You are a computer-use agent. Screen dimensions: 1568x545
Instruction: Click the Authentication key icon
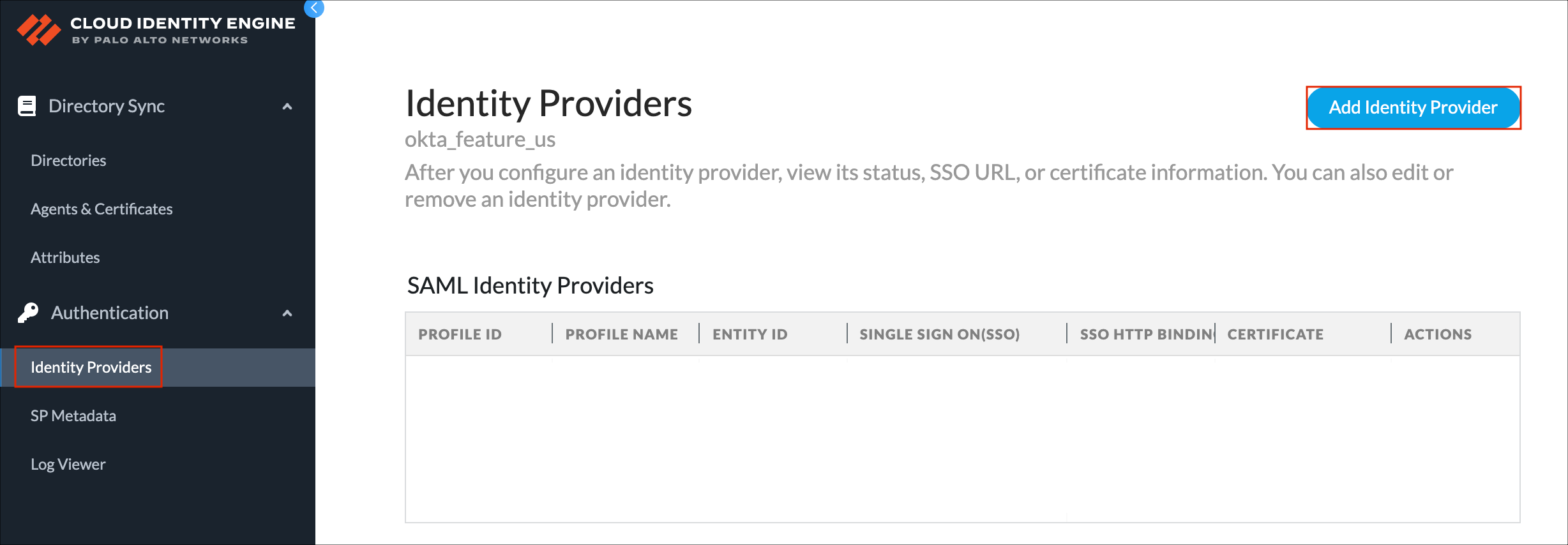coord(28,313)
